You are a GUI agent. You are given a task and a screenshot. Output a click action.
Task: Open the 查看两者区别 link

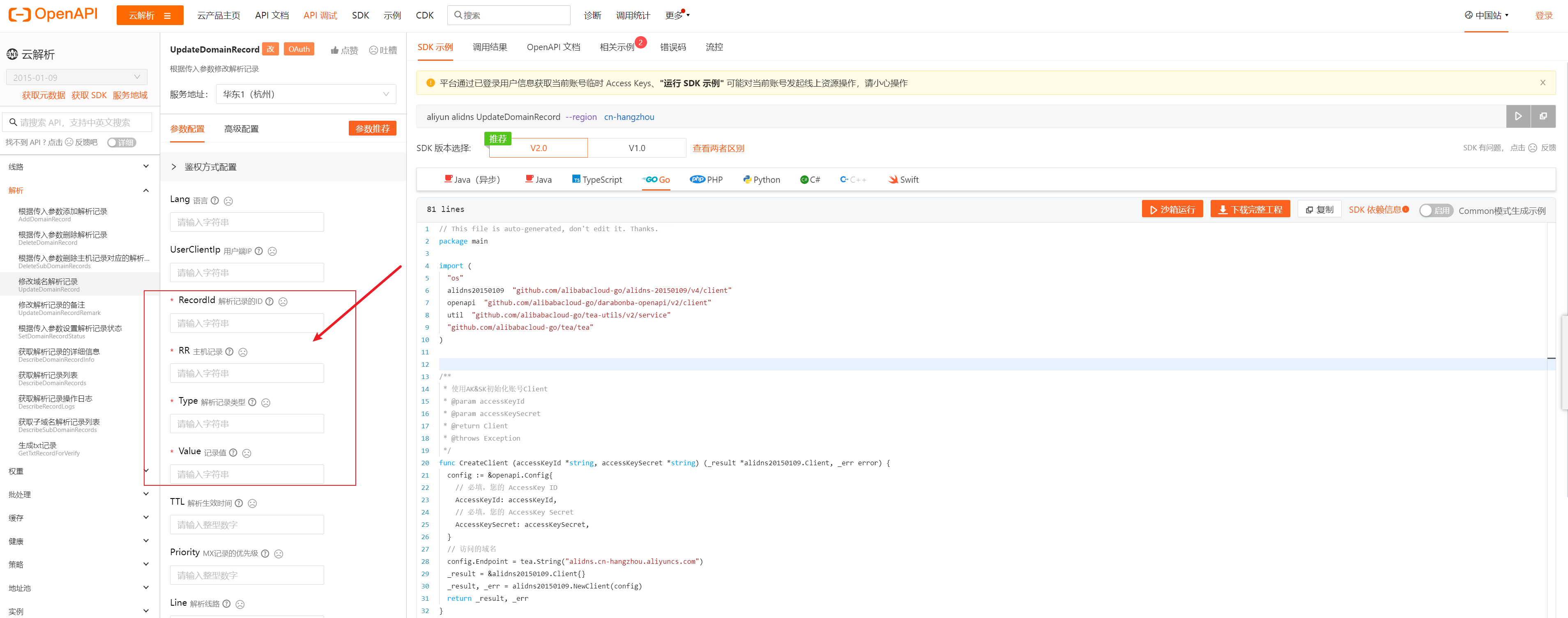point(718,148)
